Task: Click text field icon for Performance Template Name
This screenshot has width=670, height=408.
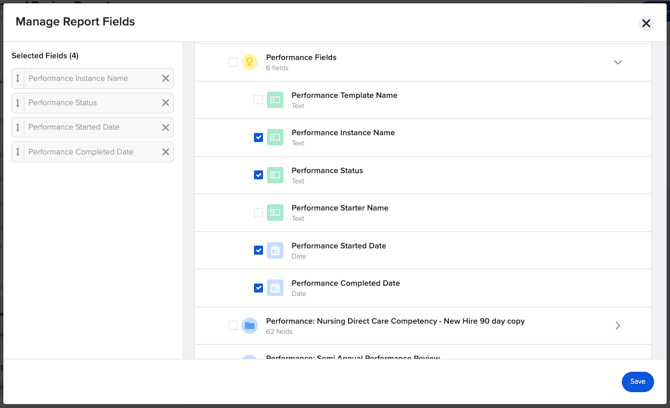Action: click(x=275, y=100)
